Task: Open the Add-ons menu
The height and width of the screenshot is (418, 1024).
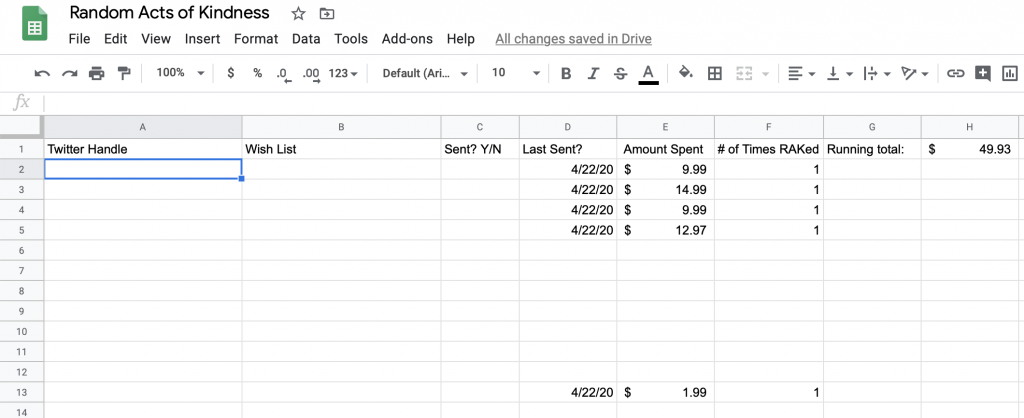Action: 408,39
